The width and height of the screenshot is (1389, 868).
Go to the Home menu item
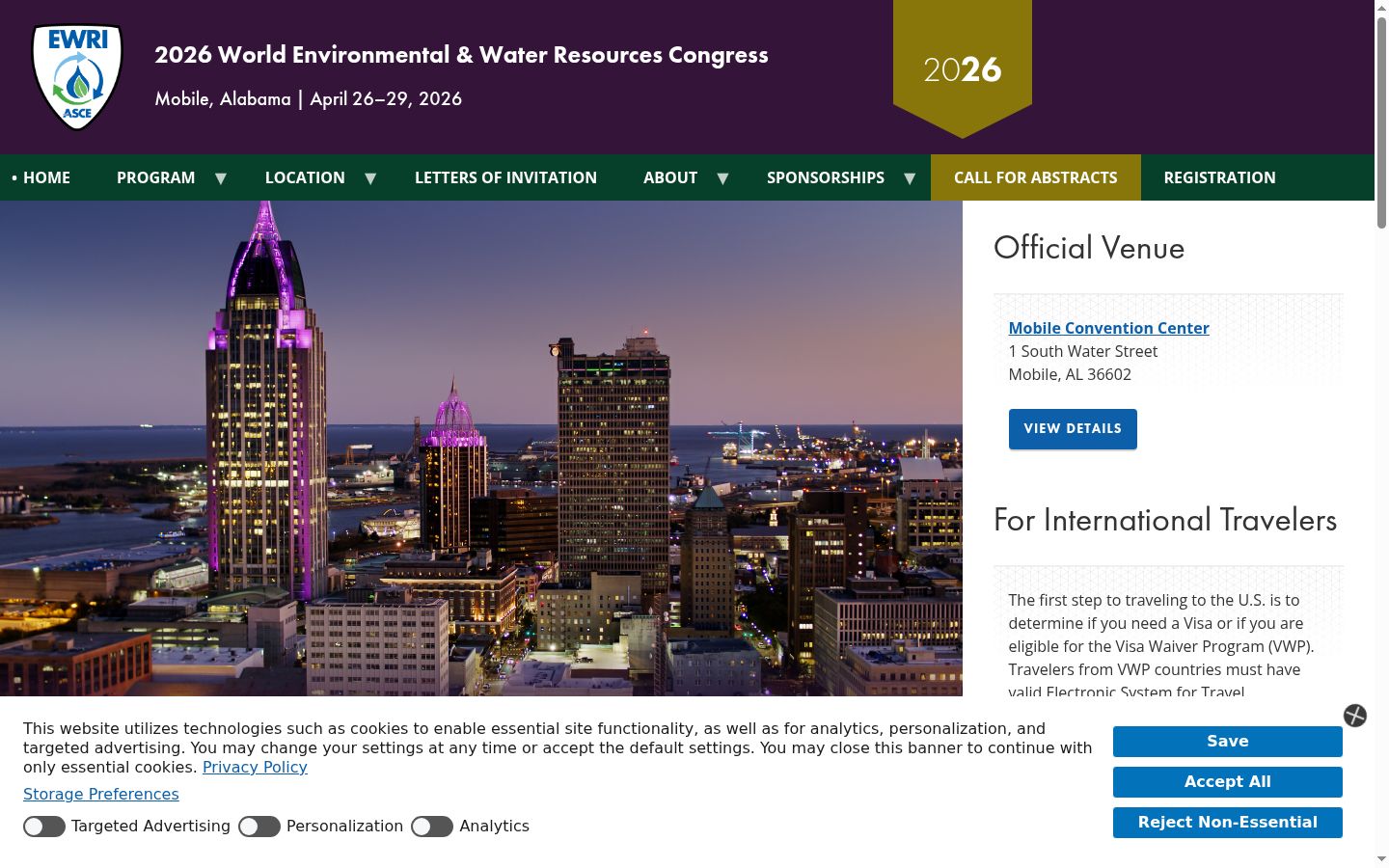[46, 177]
